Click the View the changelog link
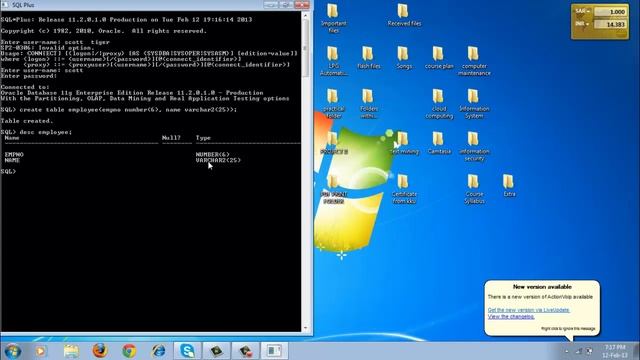 (x=511, y=316)
